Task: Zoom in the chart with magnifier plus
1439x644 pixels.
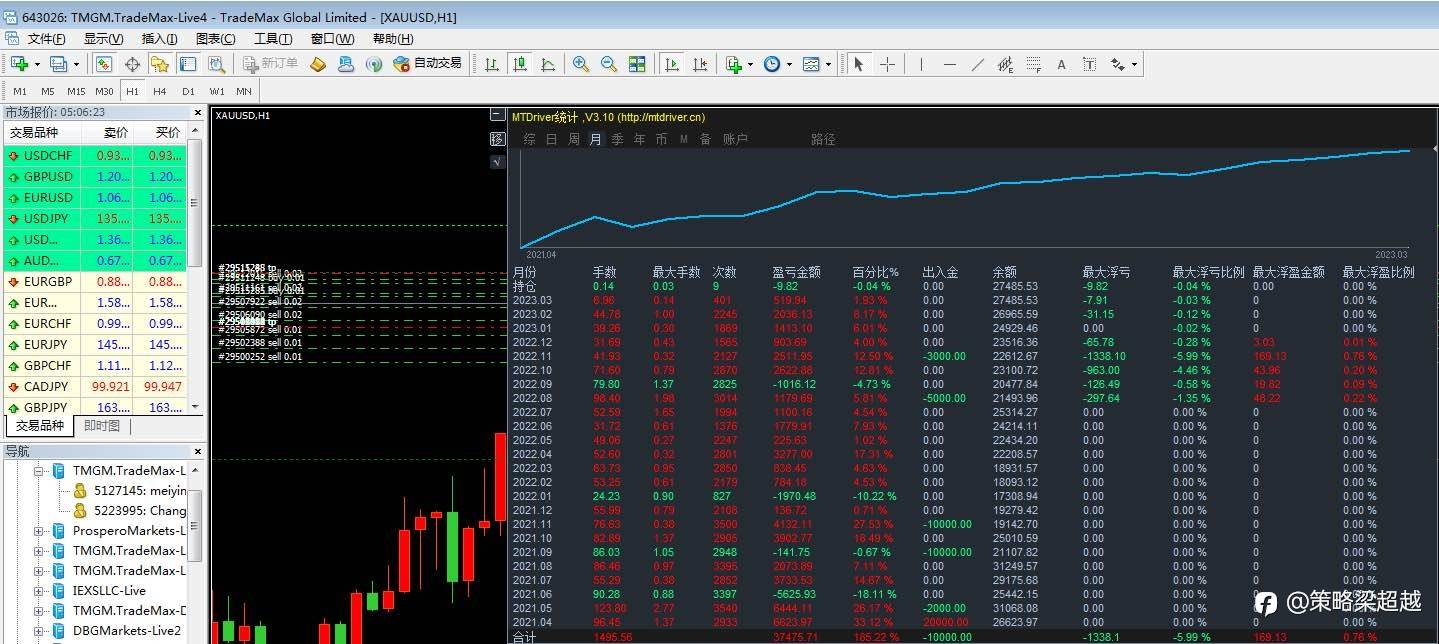Action: tap(580, 64)
